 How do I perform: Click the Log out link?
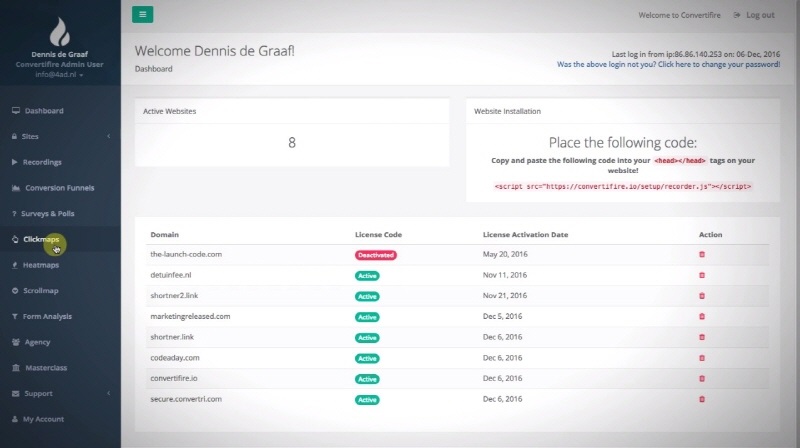[x=760, y=15]
